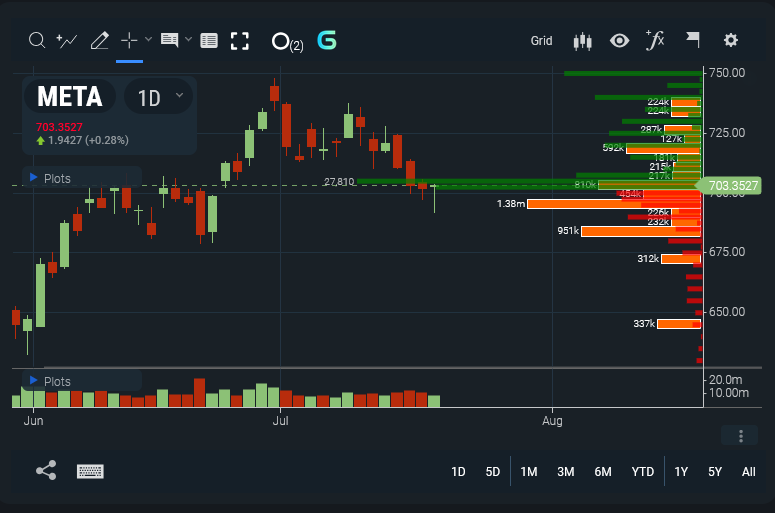The height and width of the screenshot is (513, 775).
Task: Click the three-dot more options button
Action: 740,436
